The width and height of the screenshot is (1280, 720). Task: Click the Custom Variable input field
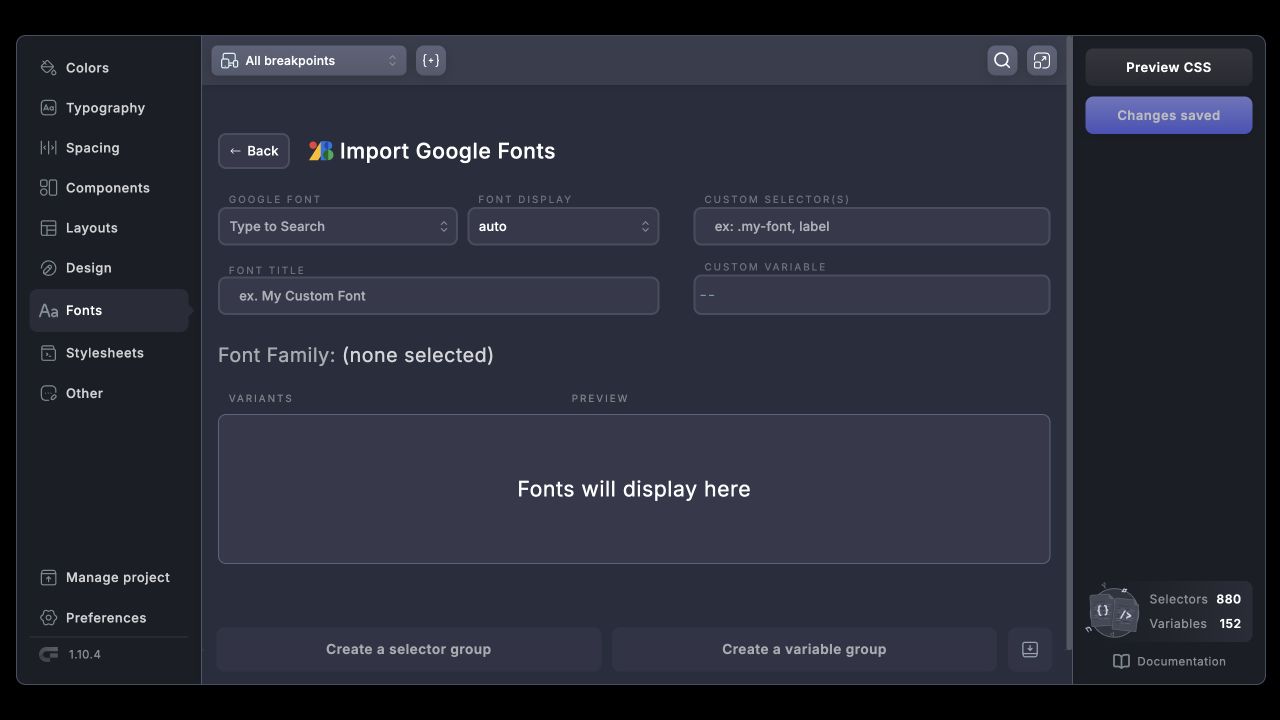click(x=872, y=295)
